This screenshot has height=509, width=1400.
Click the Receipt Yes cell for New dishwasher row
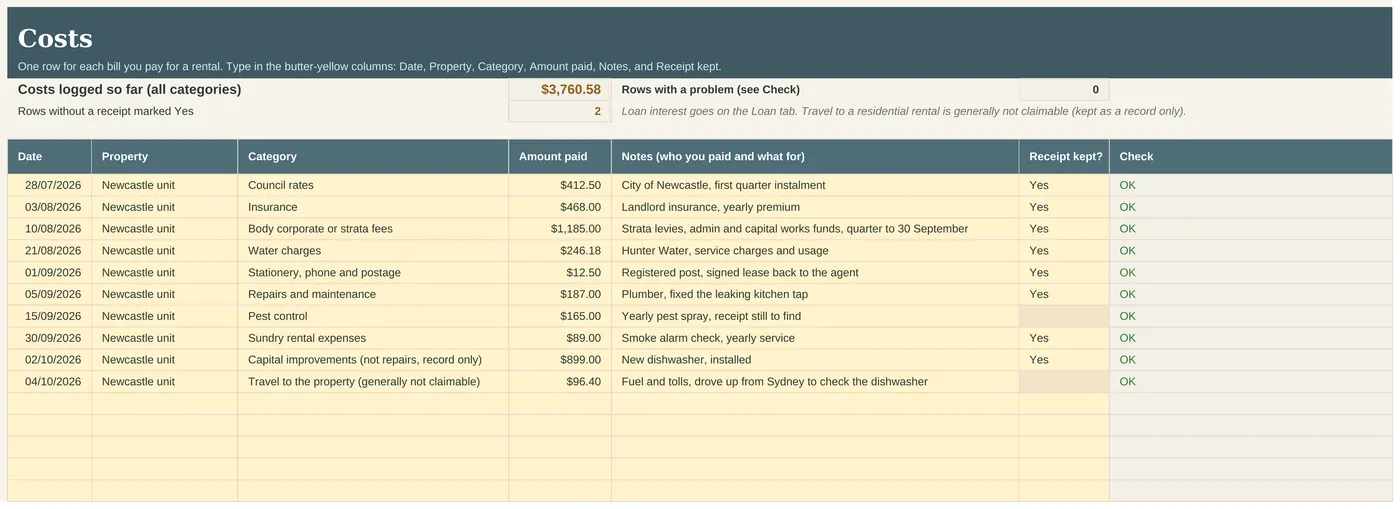[1064, 360]
